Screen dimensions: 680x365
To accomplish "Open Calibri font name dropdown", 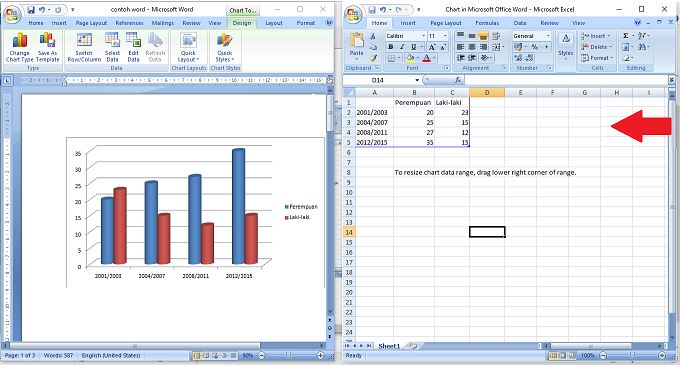I will [x=423, y=36].
